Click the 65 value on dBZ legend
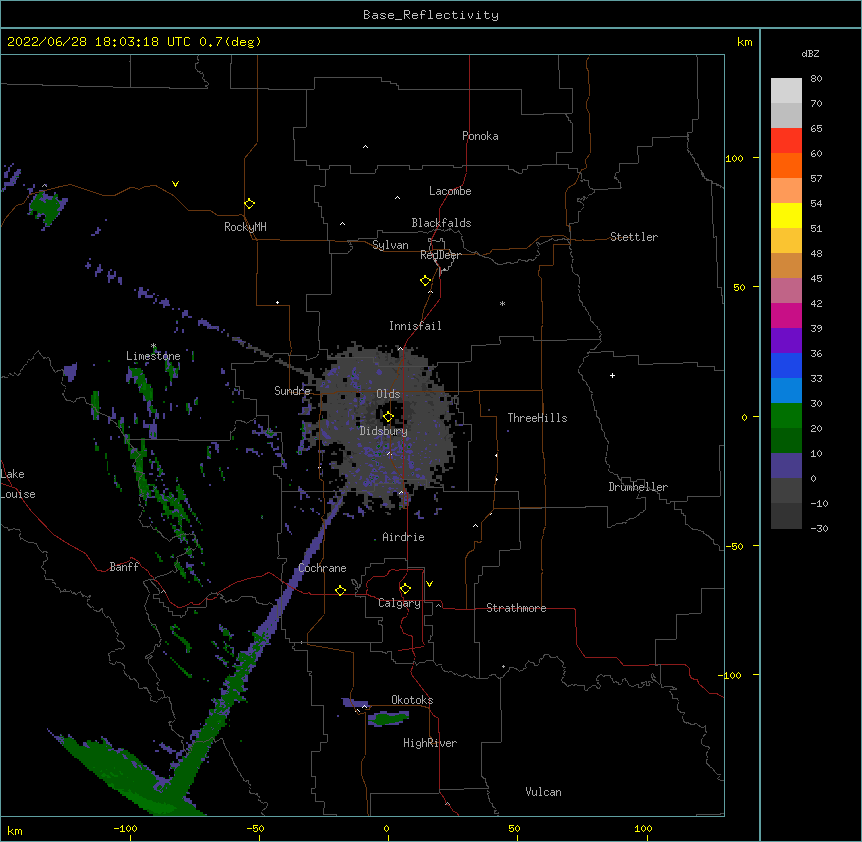Image resolution: width=862 pixels, height=842 pixels. click(816, 129)
